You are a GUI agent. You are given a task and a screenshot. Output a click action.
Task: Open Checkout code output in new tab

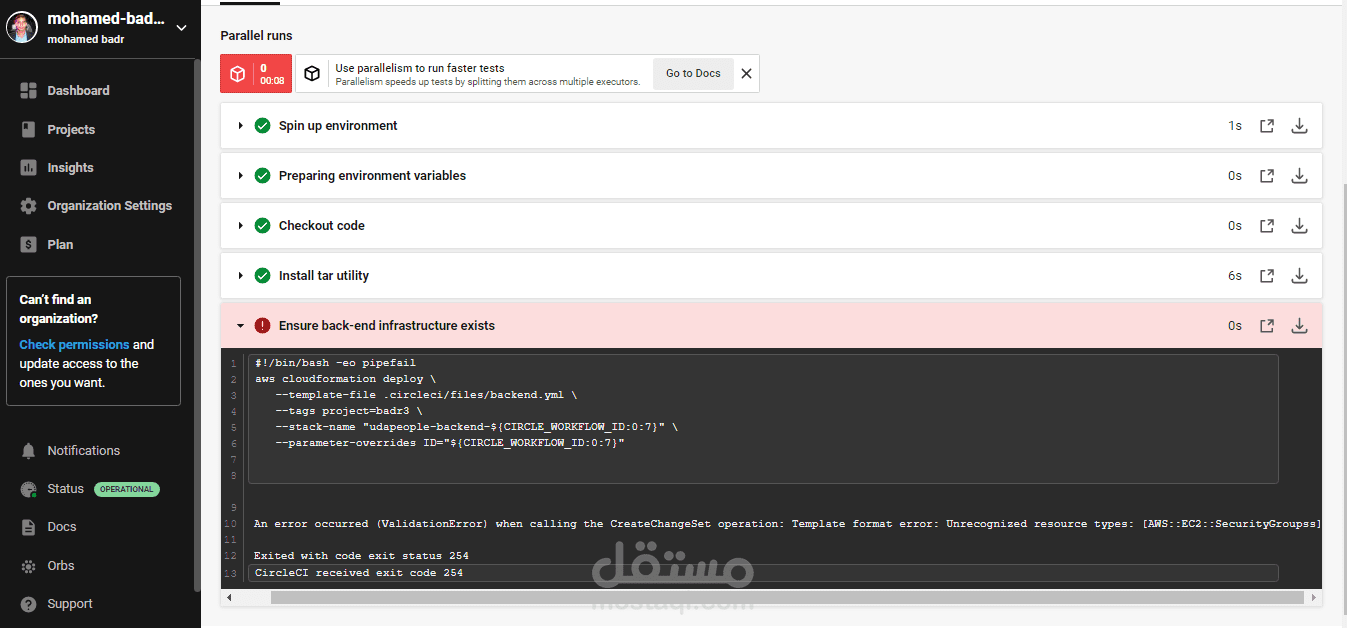pyautogui.click(x=1267, y=226)
